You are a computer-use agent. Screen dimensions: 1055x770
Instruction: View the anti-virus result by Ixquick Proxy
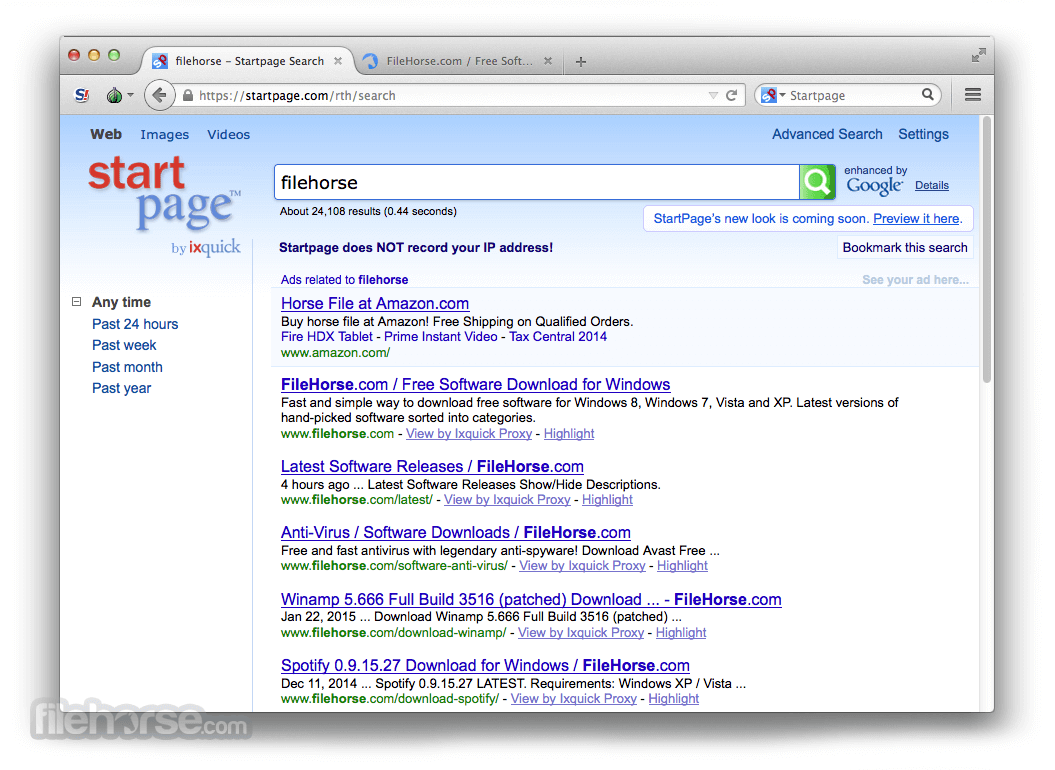[x=582, y=565]
